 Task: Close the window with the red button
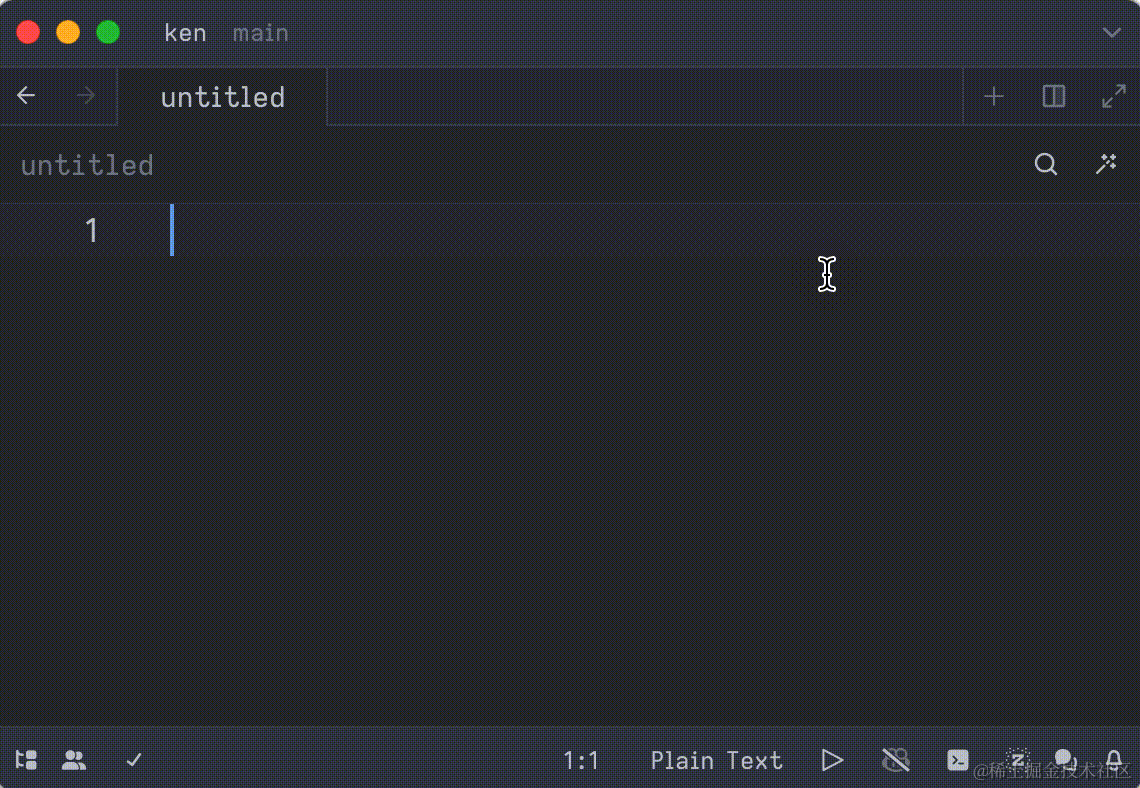28,32
